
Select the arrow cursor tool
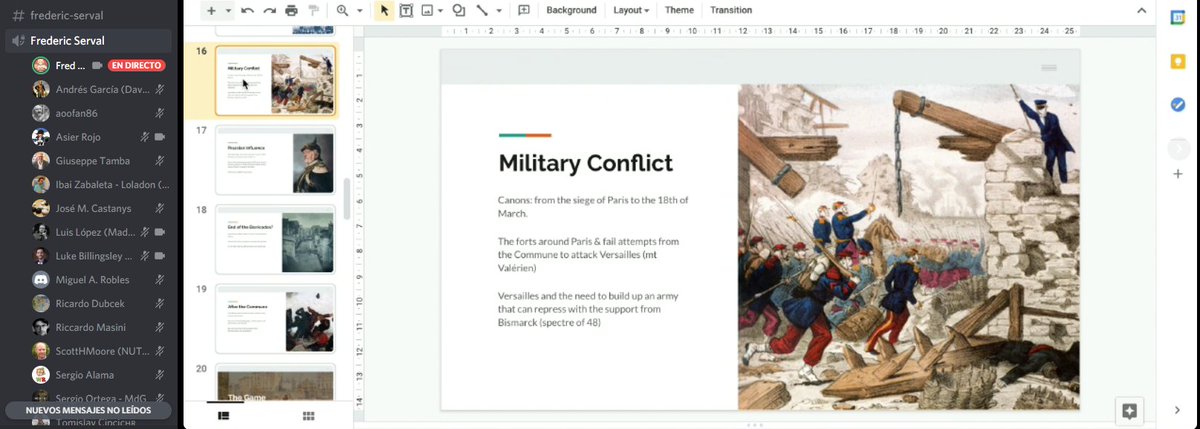384,10
